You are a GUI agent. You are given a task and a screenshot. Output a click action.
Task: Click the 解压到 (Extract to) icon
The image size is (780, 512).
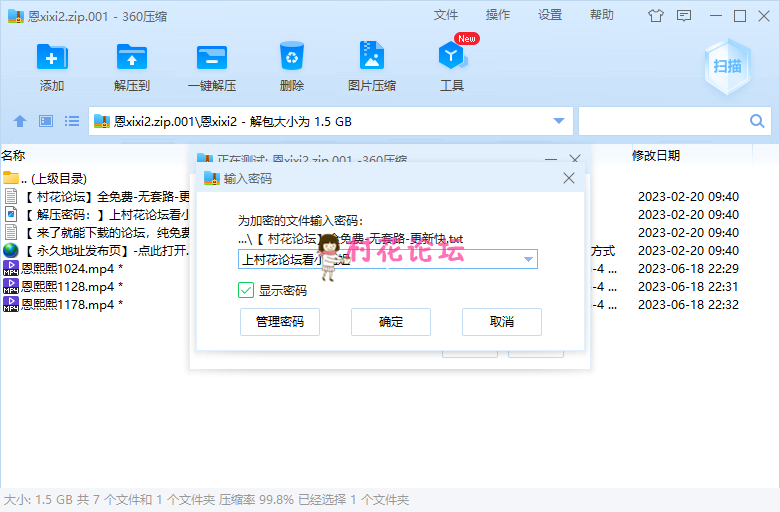point(132,57)
